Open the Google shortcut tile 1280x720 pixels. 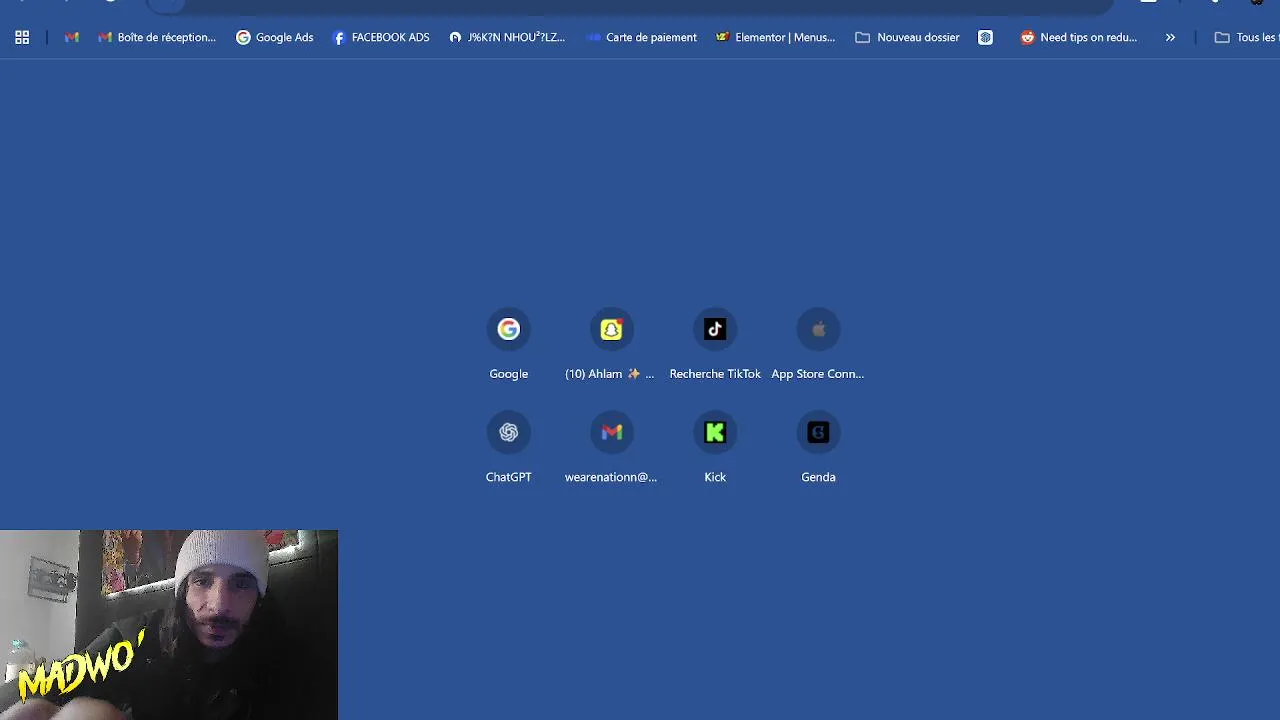click(x=509, y=345)
